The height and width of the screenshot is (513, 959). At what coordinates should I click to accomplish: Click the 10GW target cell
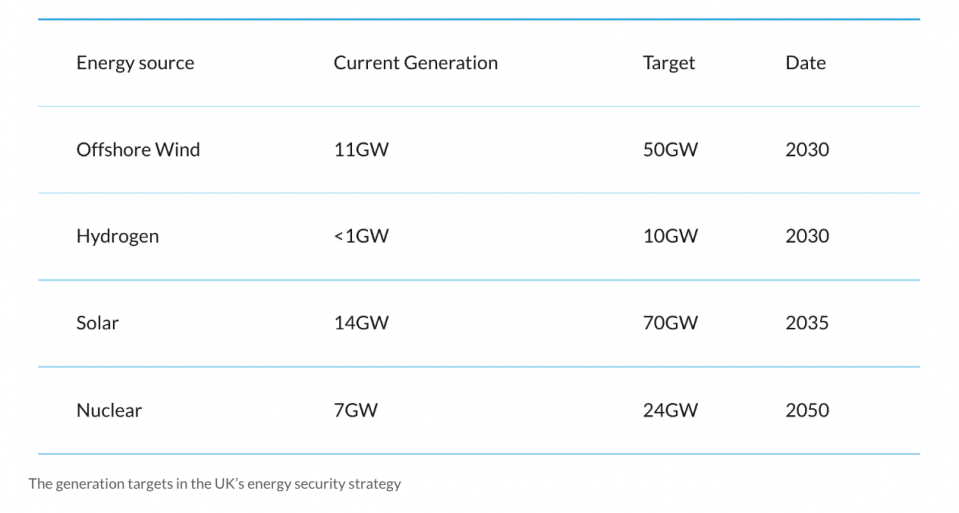coord(670,237)
